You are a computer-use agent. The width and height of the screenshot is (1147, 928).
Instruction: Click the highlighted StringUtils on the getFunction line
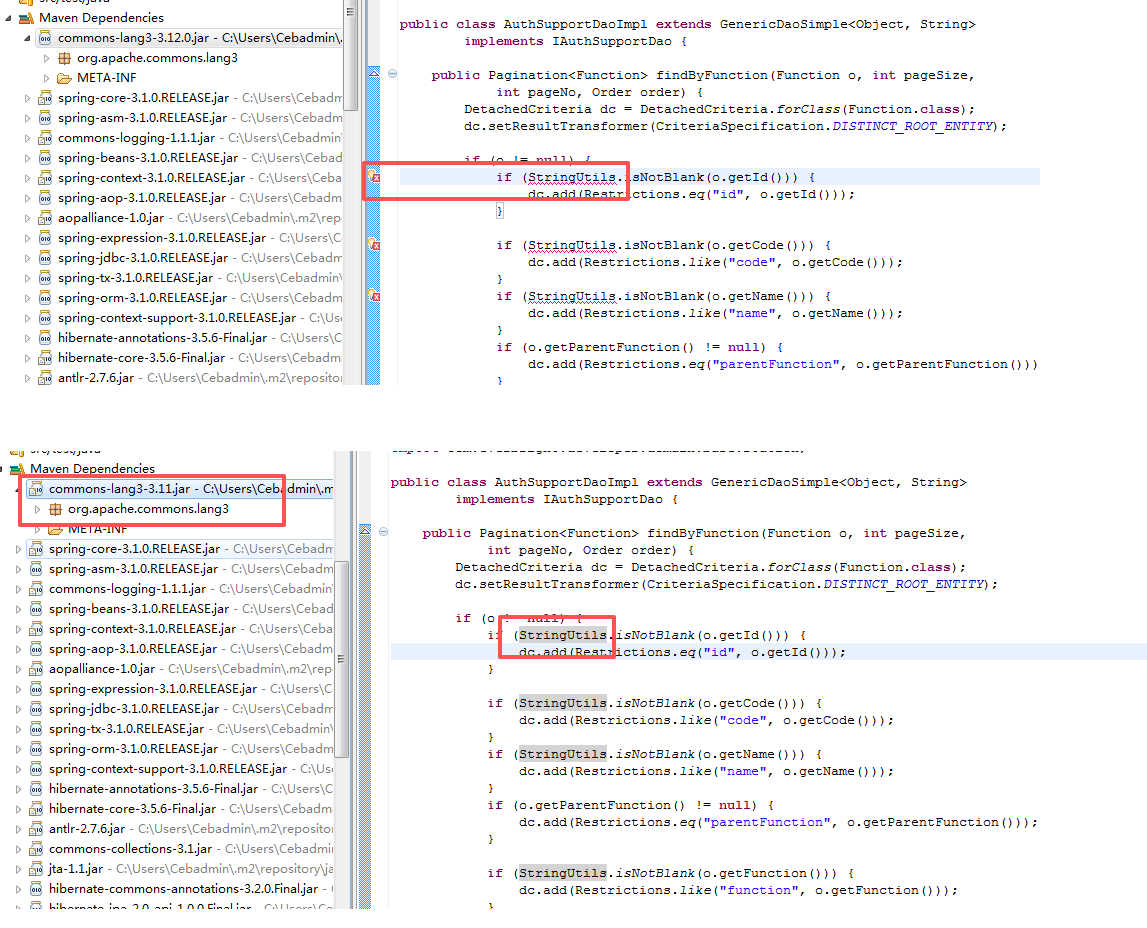(563, 873)
